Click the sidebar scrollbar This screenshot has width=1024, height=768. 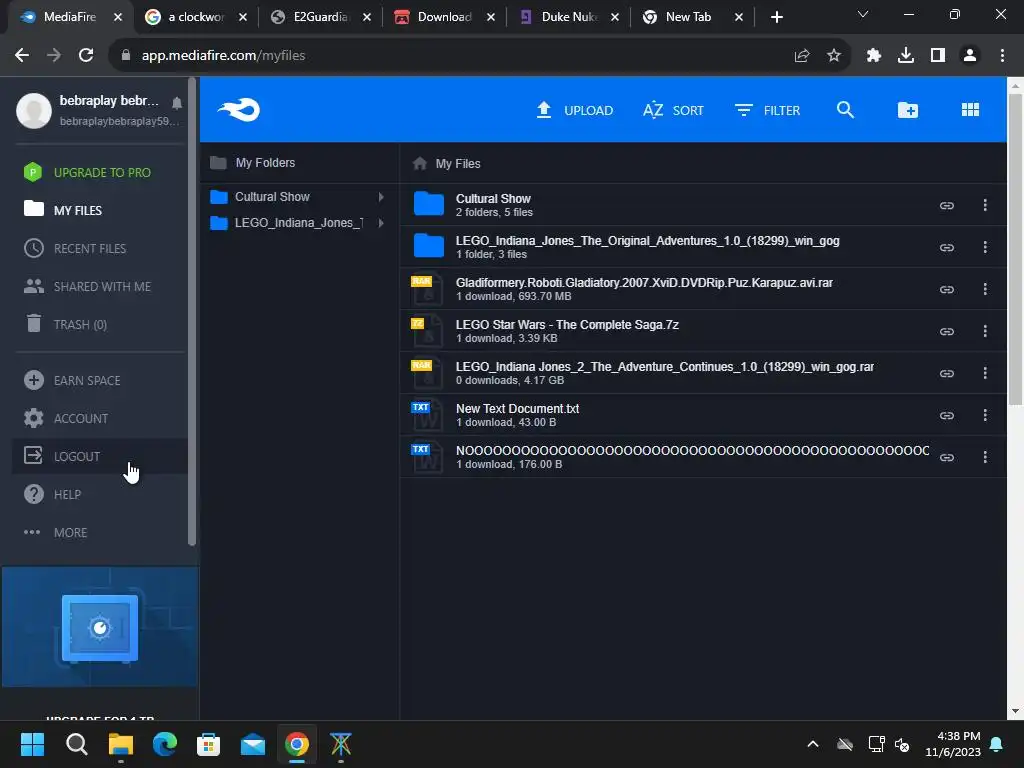(x=192, y=312)
